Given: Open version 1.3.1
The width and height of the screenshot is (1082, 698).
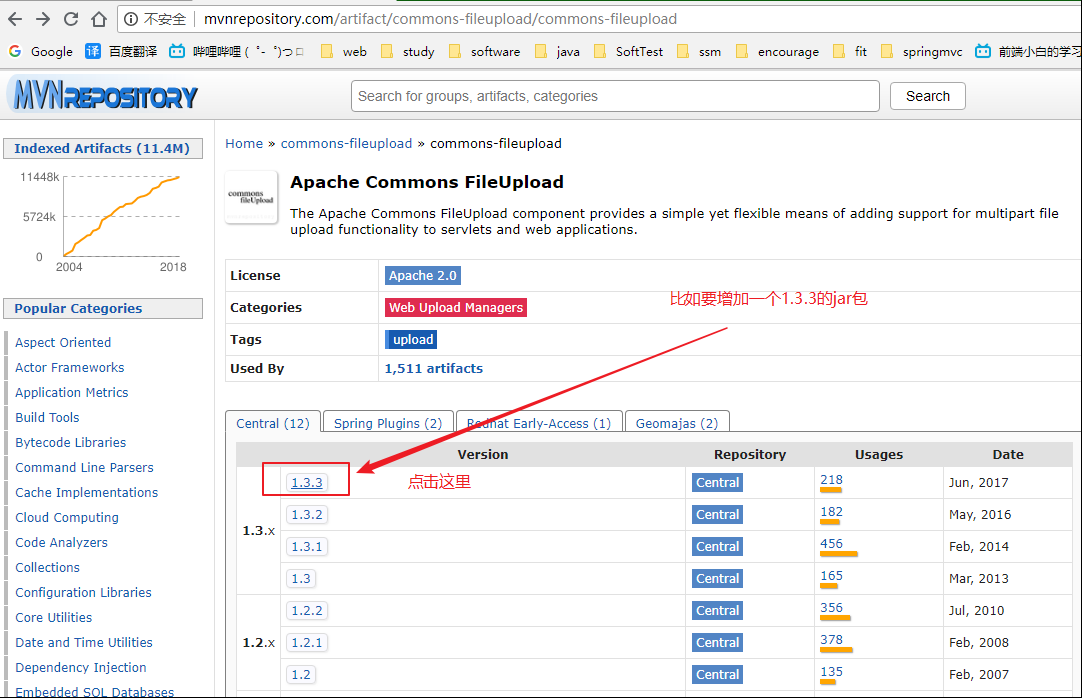Looking at the screenshot, I should (x=307, y=546).
